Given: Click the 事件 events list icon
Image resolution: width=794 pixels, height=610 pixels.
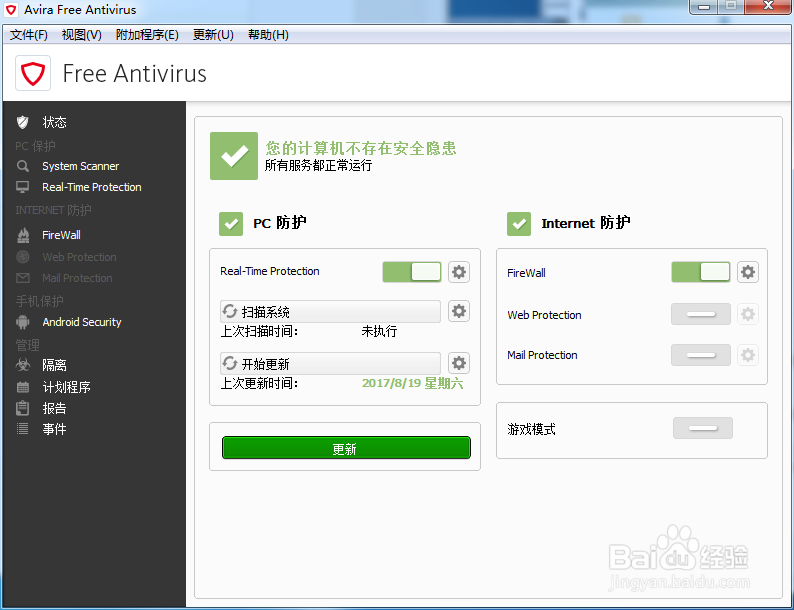Looking at the screenshot, I should tap(23, 429).
